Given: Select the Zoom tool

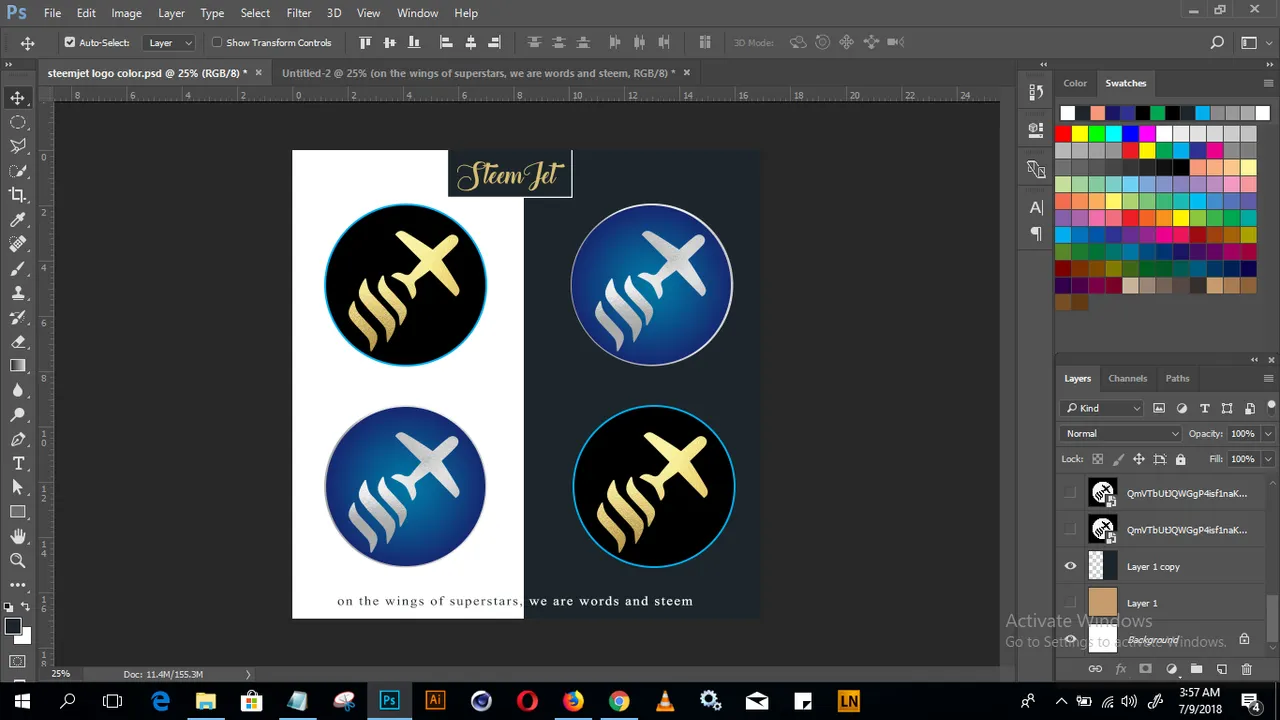Looking at the screenshot, I should pos(18,561).
